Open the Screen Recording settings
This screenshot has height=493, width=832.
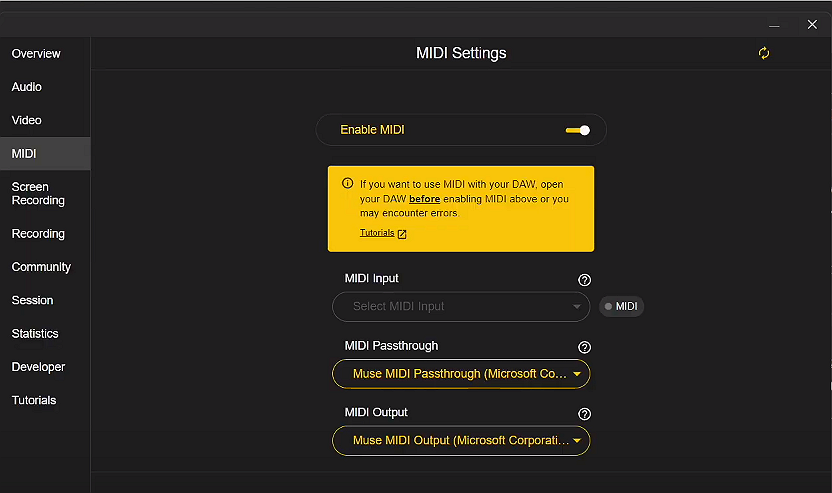[x=38, y=194]
